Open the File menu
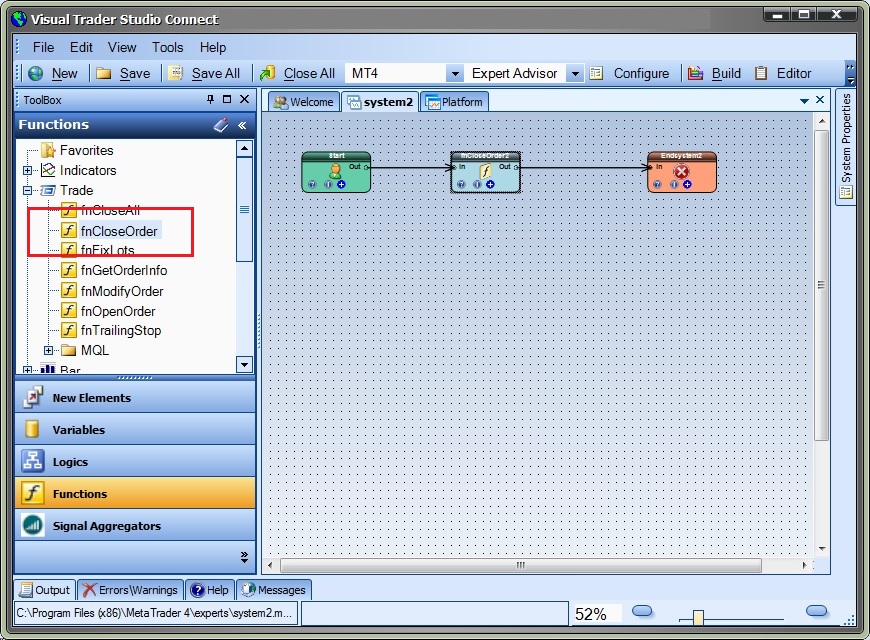This screenshot has width=870, height=640. coord(43,47)
